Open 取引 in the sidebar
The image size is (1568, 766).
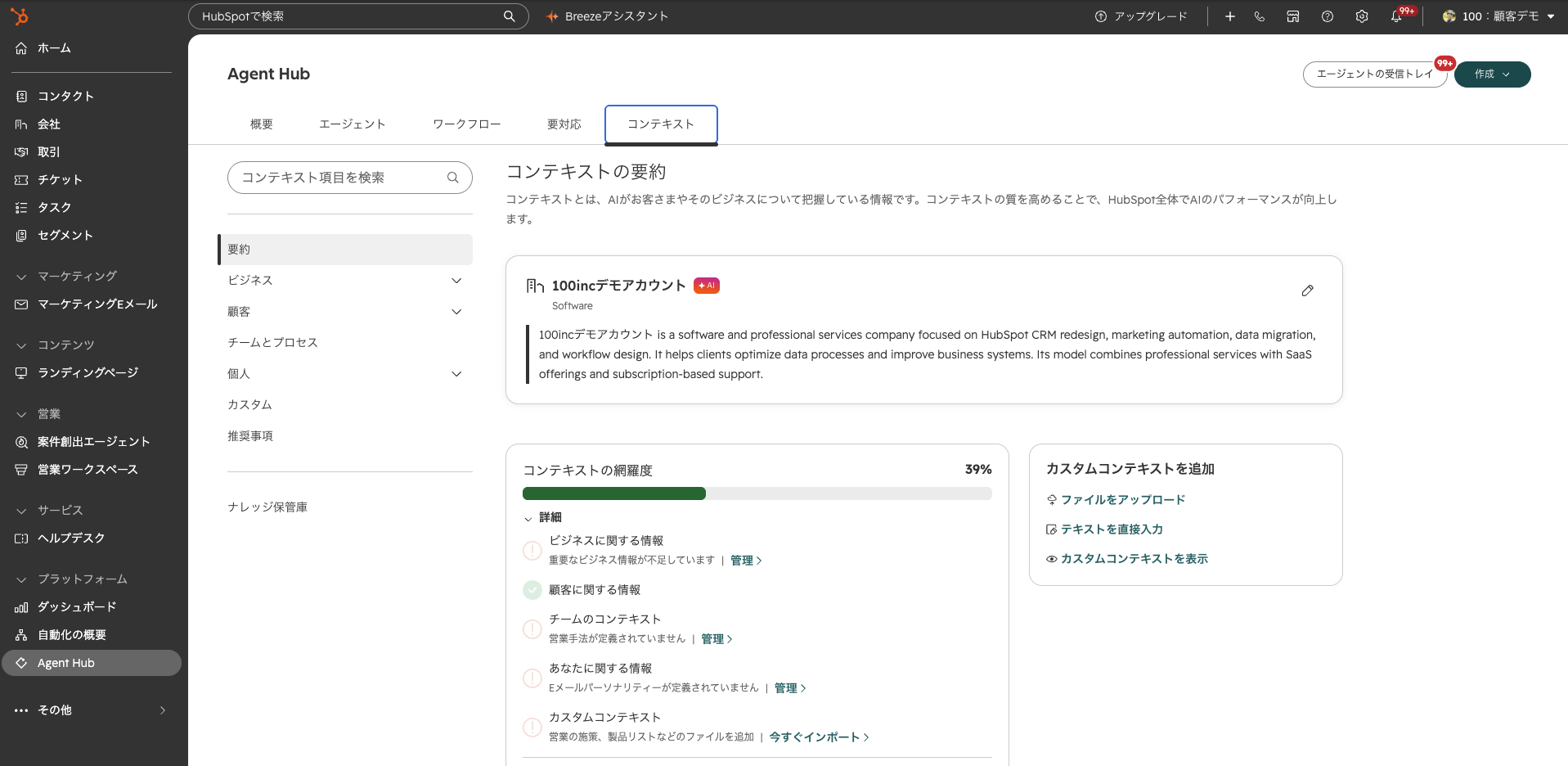click(x=49, y=151)
